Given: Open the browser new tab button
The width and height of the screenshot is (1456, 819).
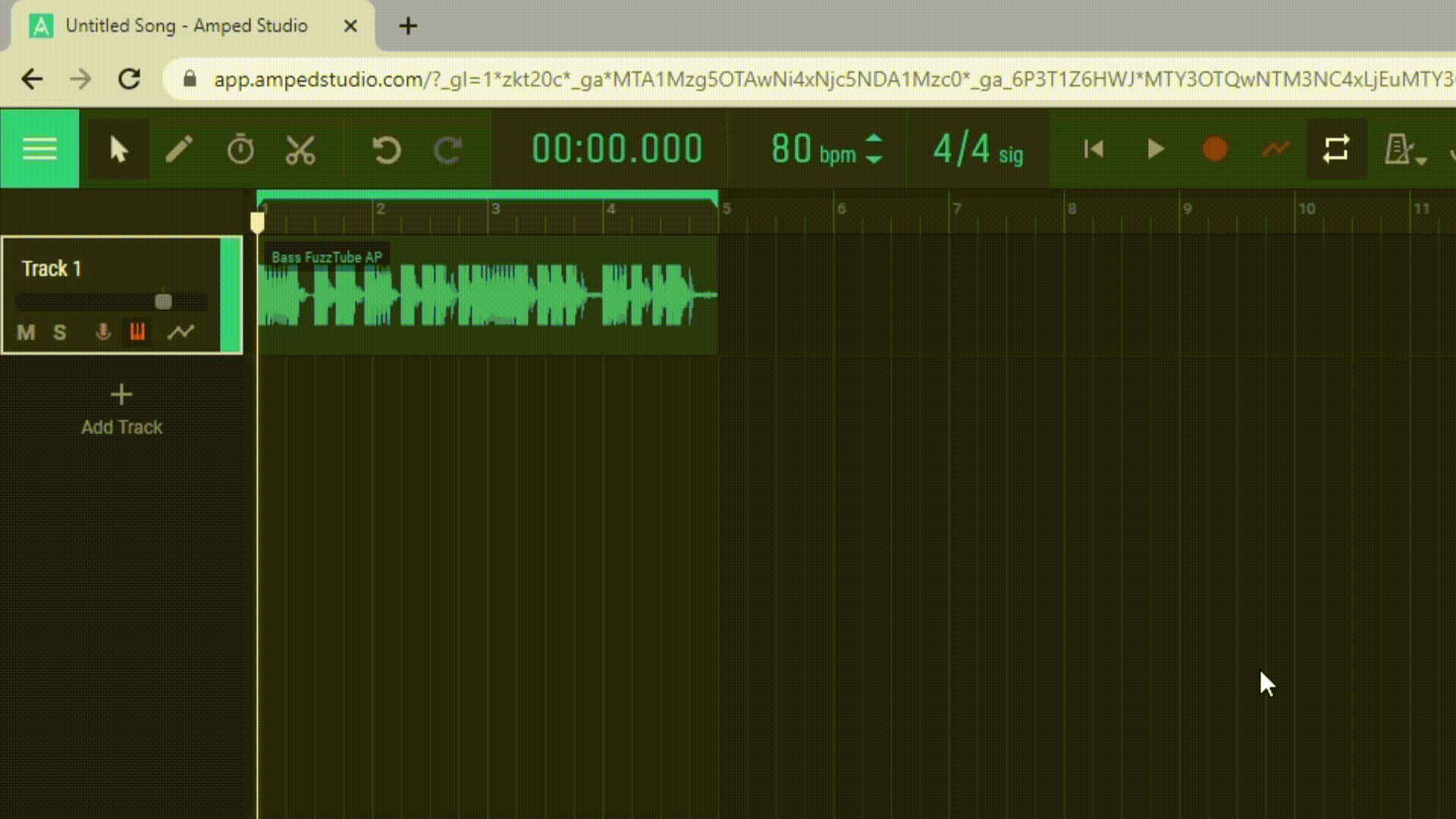Looking at the screenshot, I should (409, 25).
